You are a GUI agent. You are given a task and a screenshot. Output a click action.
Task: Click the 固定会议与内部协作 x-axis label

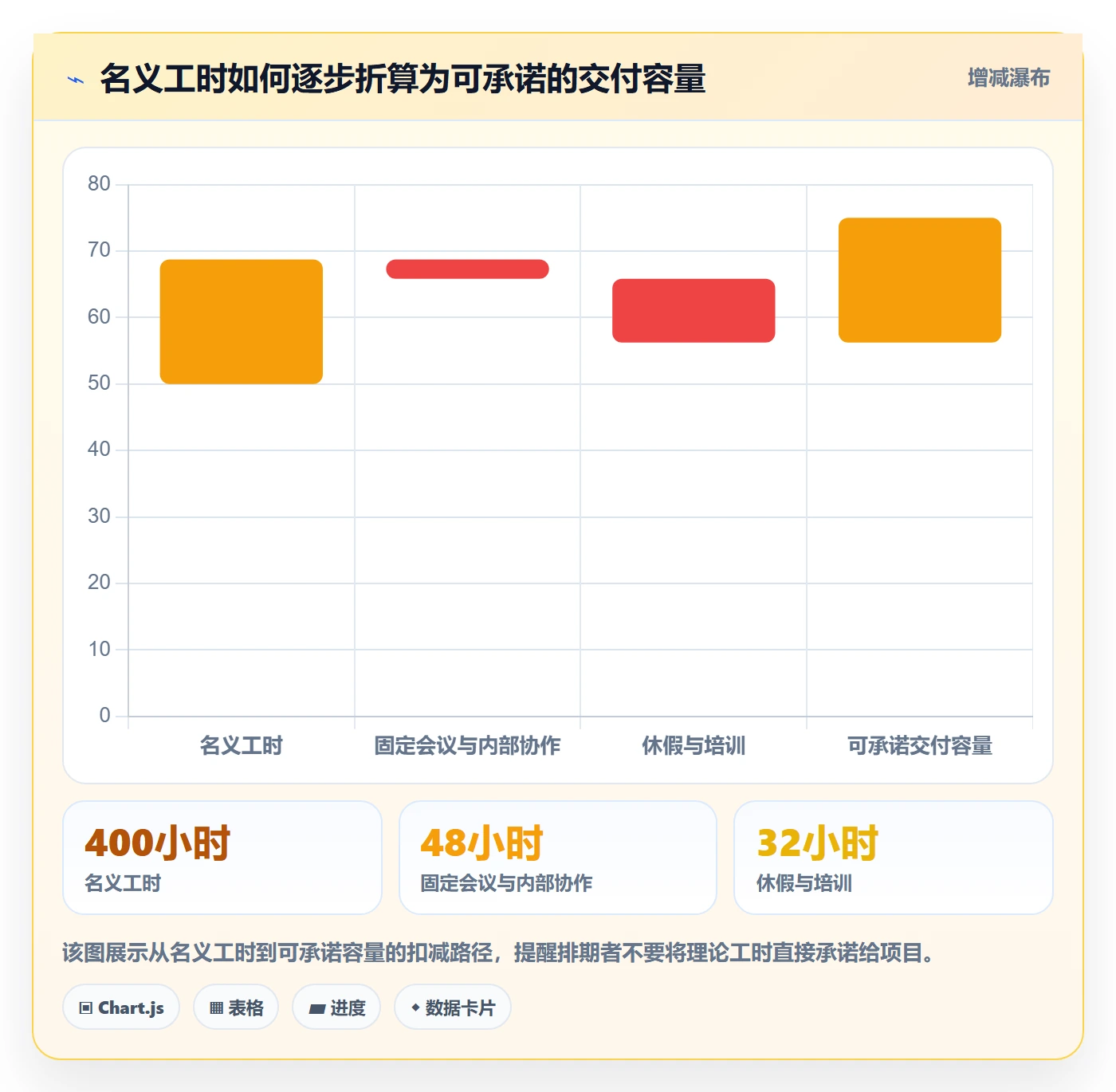coord(468,745)
